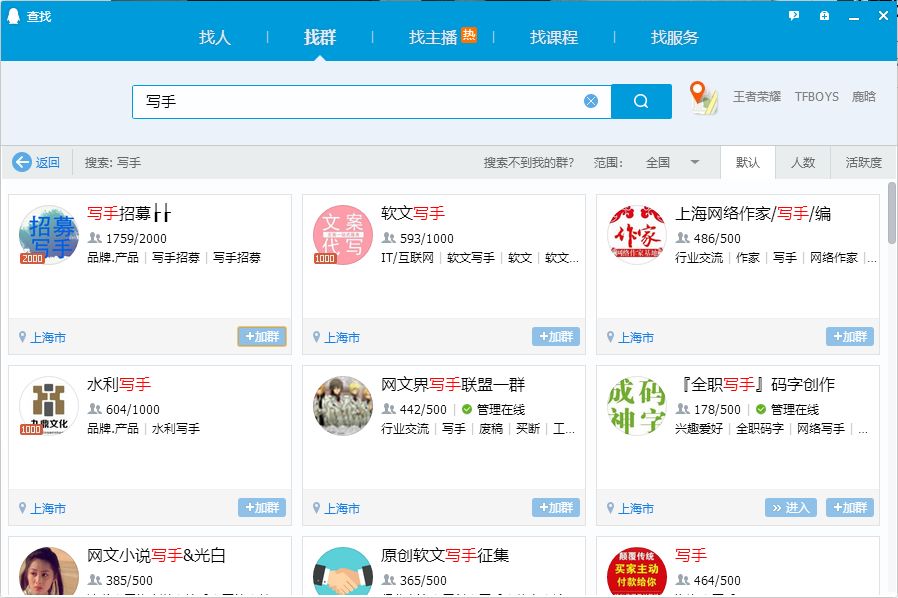Select the 默认 sort option
The image size is (898, 598).
coord(745,162)
